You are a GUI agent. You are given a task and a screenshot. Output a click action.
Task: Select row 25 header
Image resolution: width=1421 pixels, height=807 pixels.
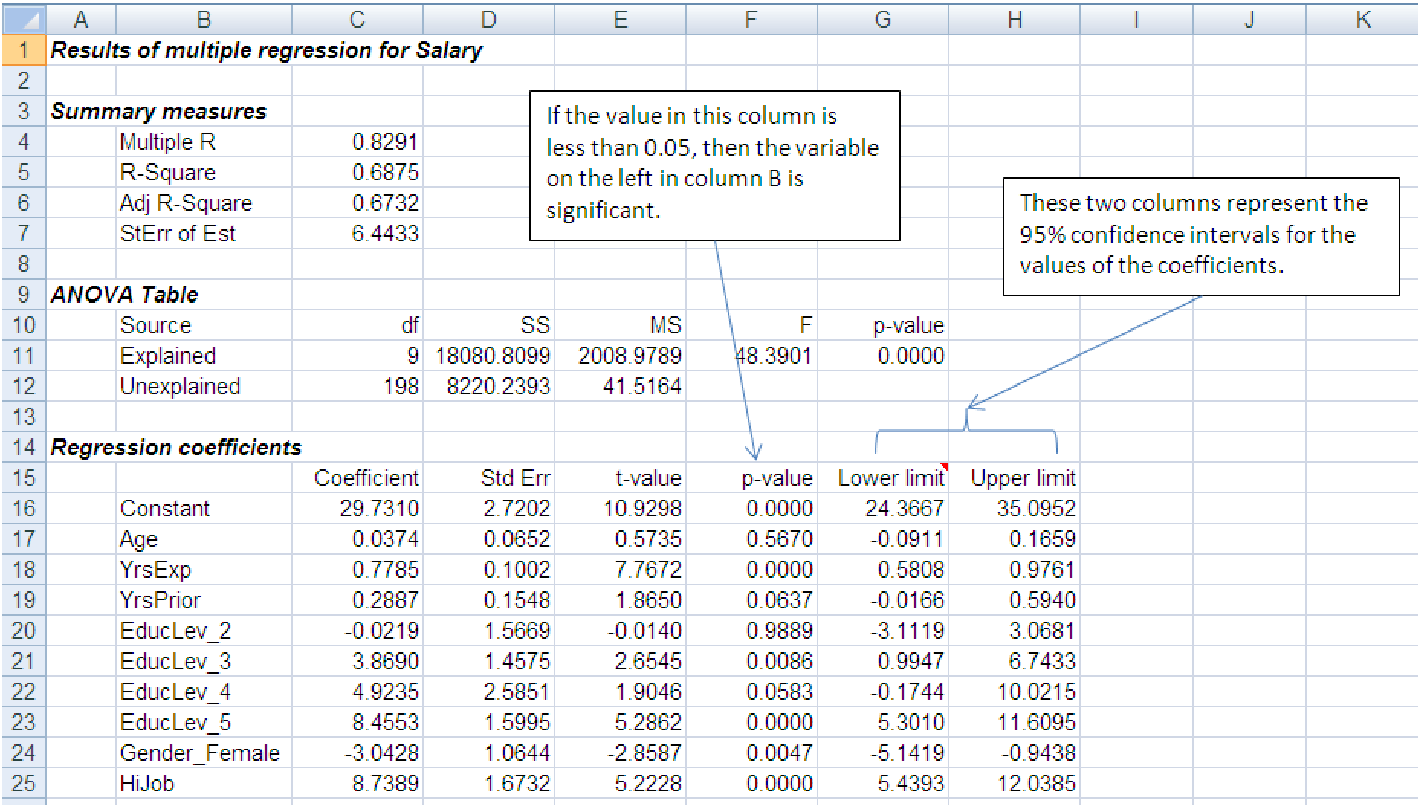tap(23, 783)
